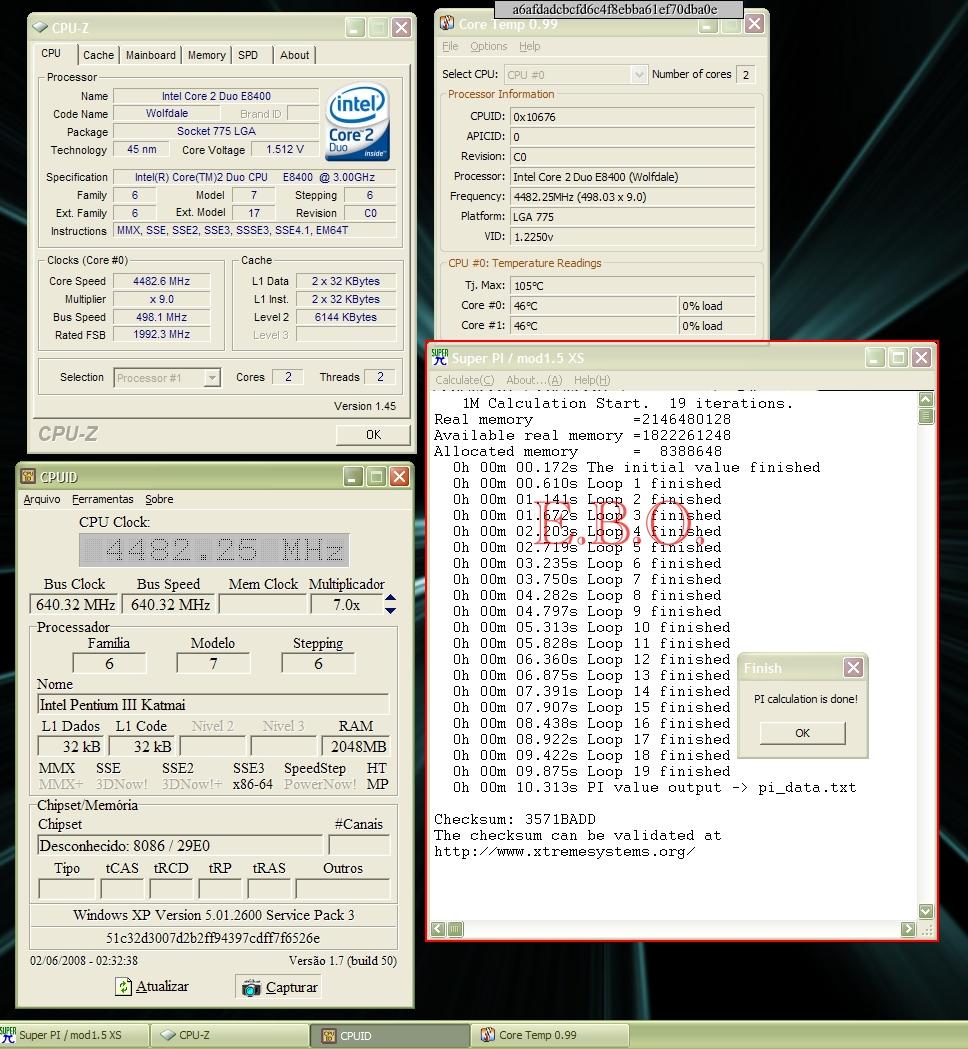
Task: Switch to Super PI in the taskbar
Action: coord(74,1035)
